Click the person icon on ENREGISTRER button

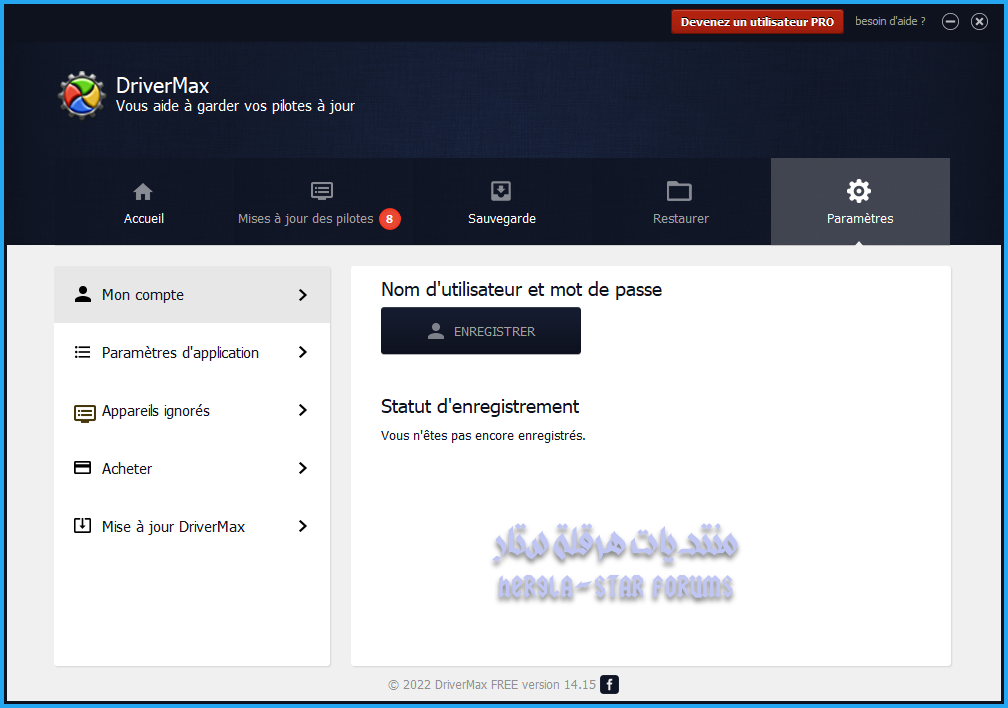(x=436, y=331)
